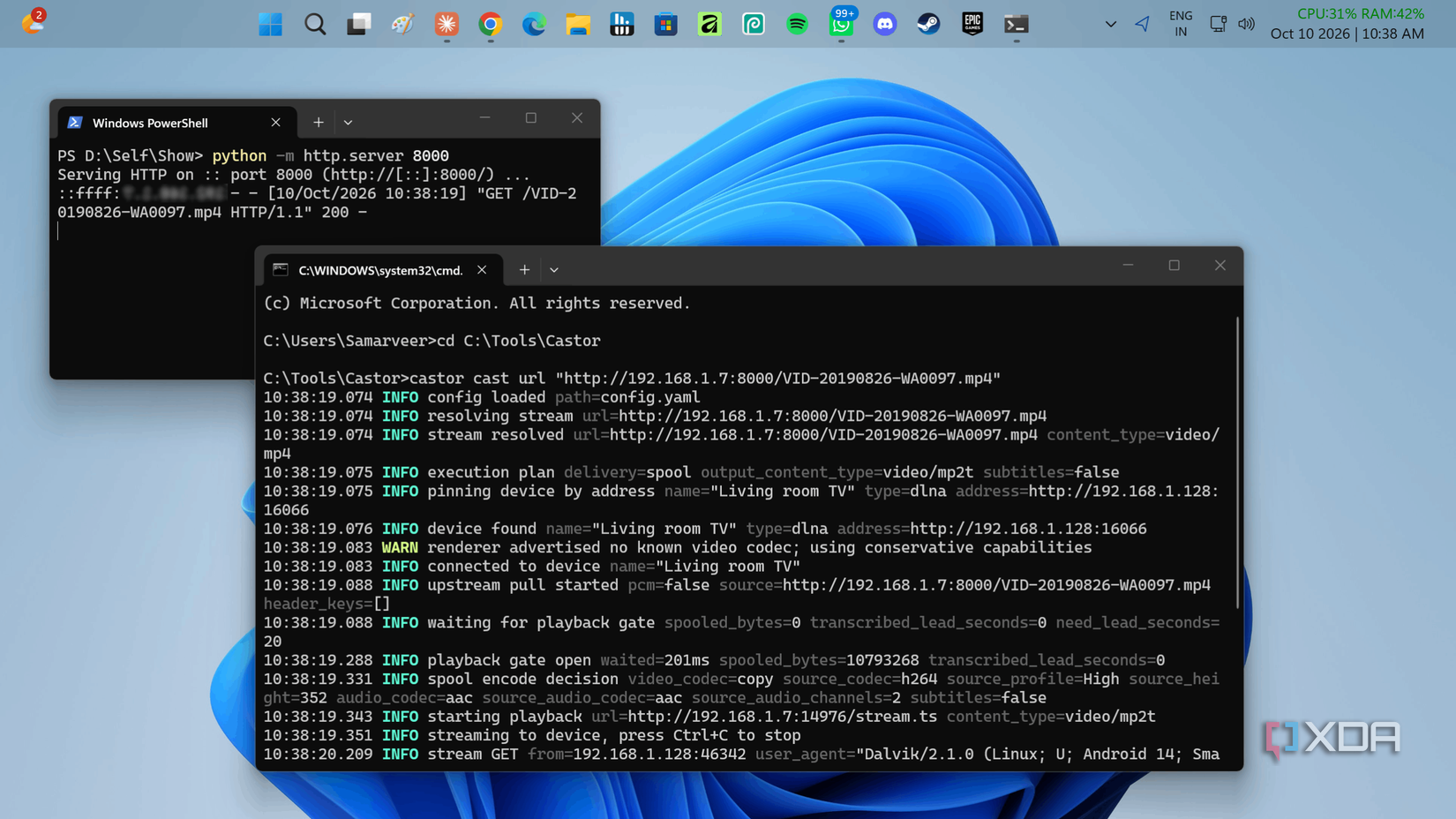Open the Windows Start menu

pyautogui.click(x=270, y=24)
